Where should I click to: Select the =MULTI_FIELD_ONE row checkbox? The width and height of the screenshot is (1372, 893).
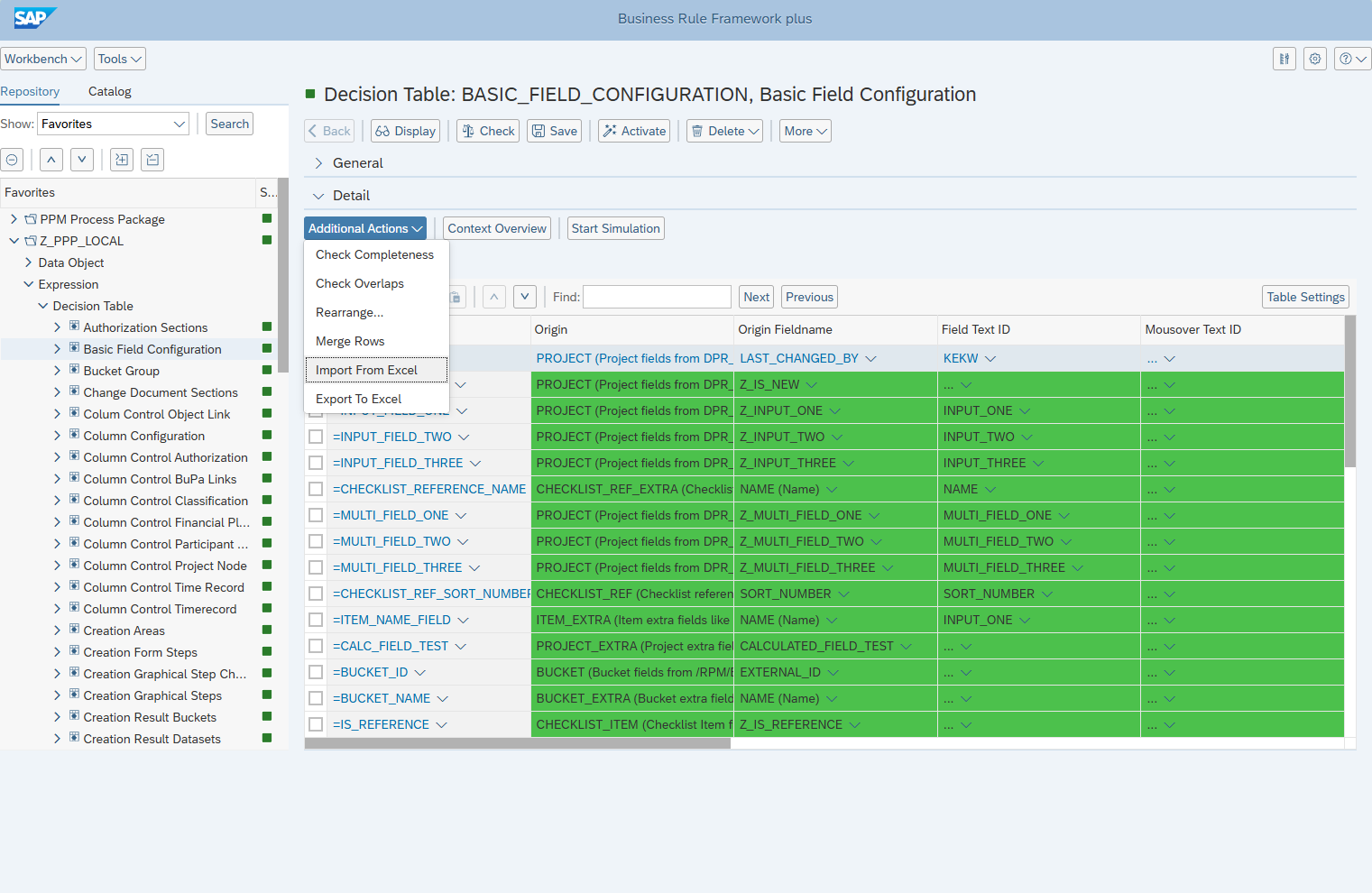pyautogui.click(x=316, y=515)
